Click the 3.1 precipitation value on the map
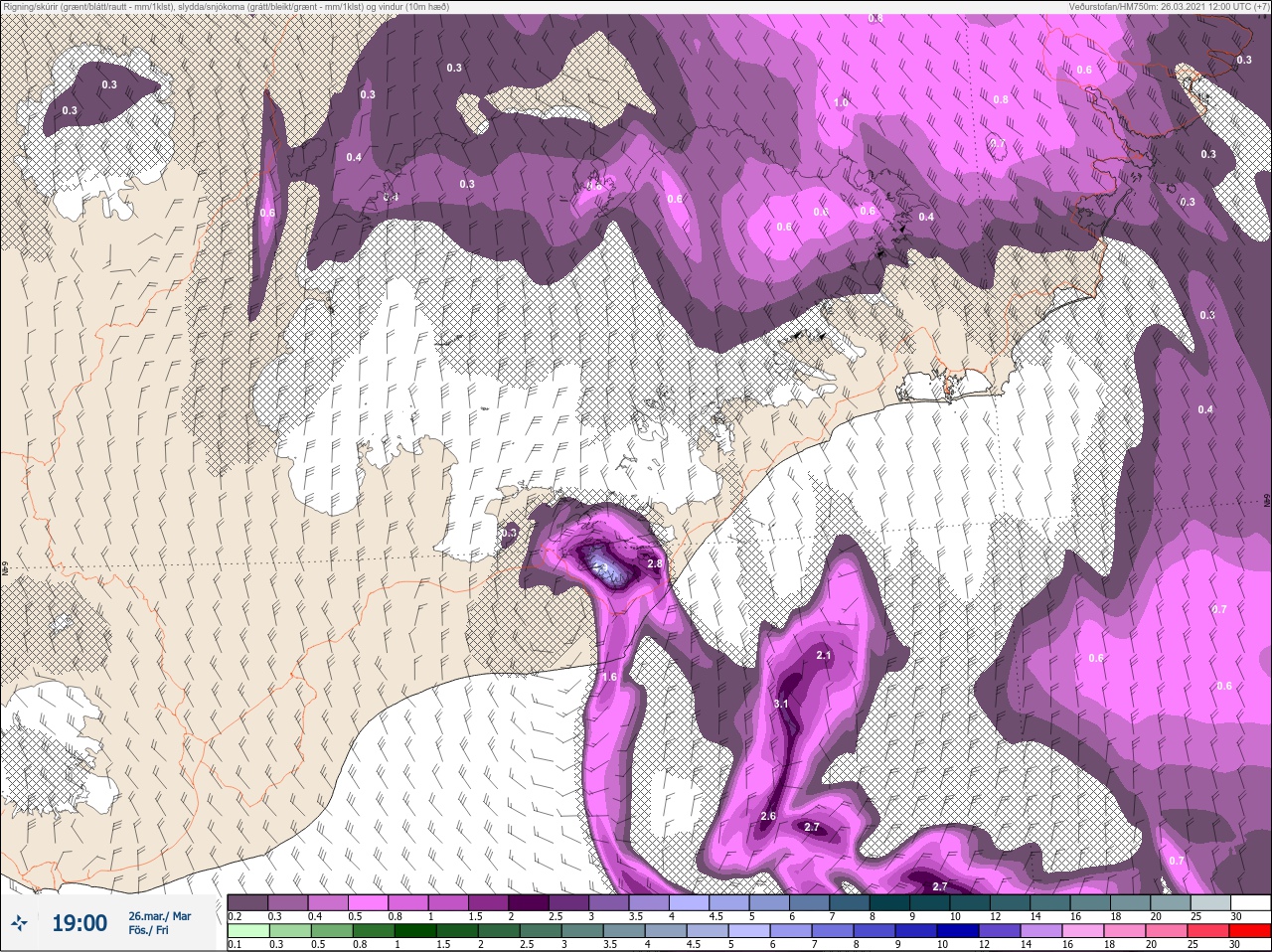 point(781,705)
